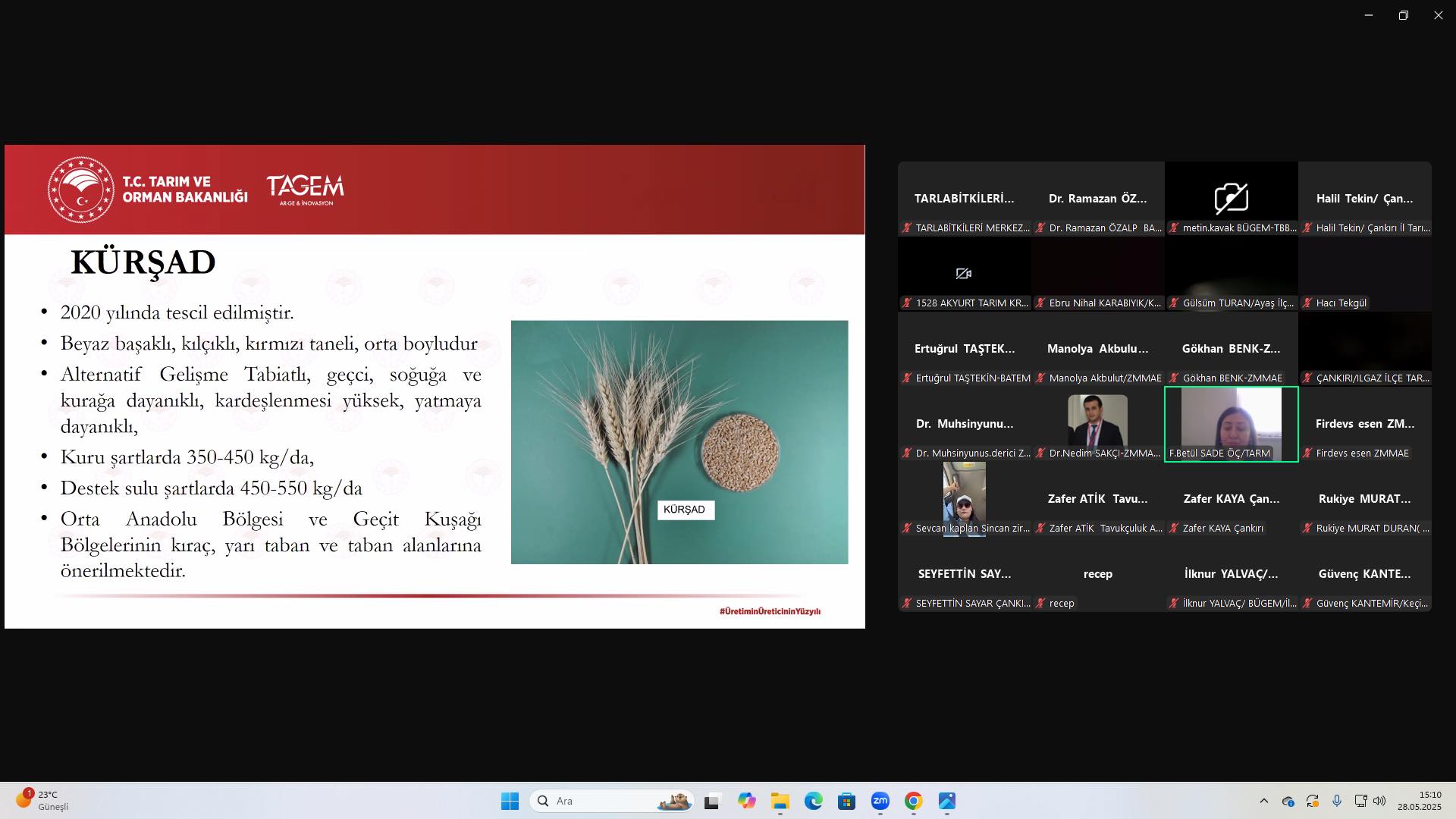Open Copilot from the taskbar
The height and width of the screenshot is (819, 1456).
(x=746, y=801)
